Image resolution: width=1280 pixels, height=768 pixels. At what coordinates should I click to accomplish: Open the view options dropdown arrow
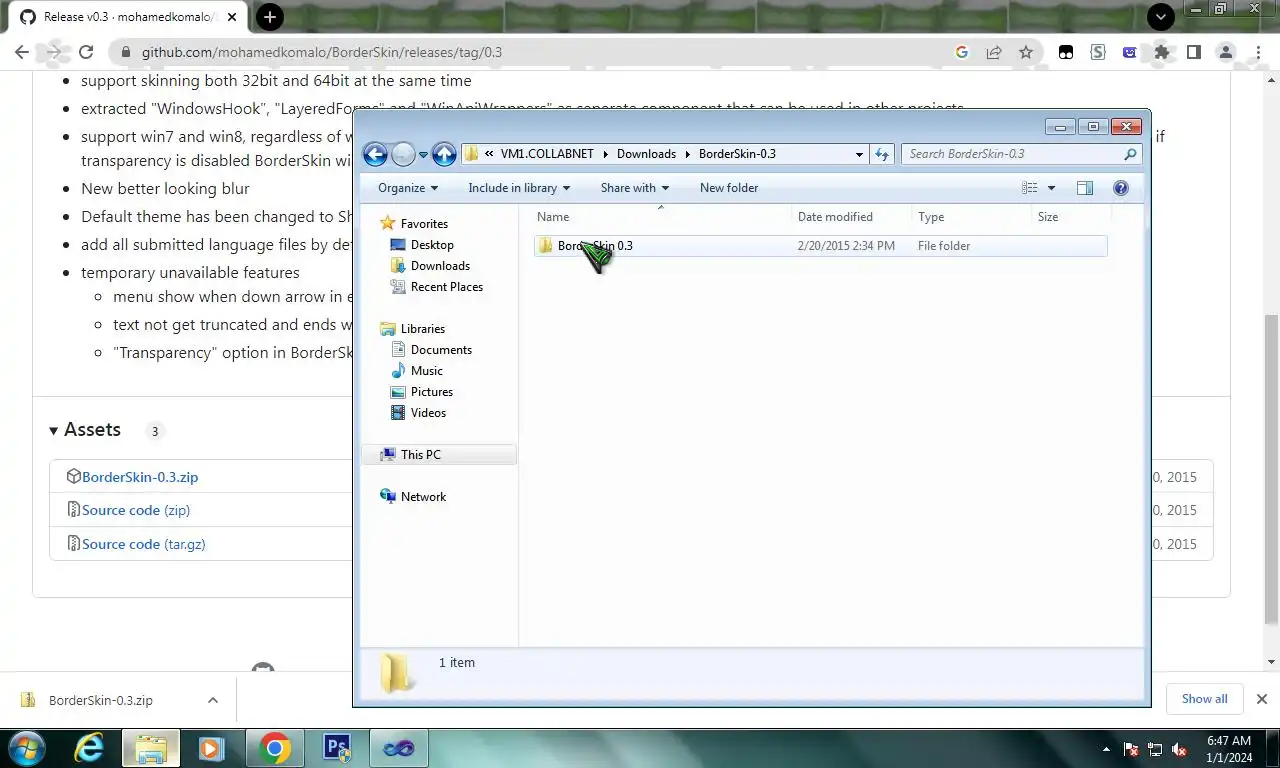pos(1051,188)
